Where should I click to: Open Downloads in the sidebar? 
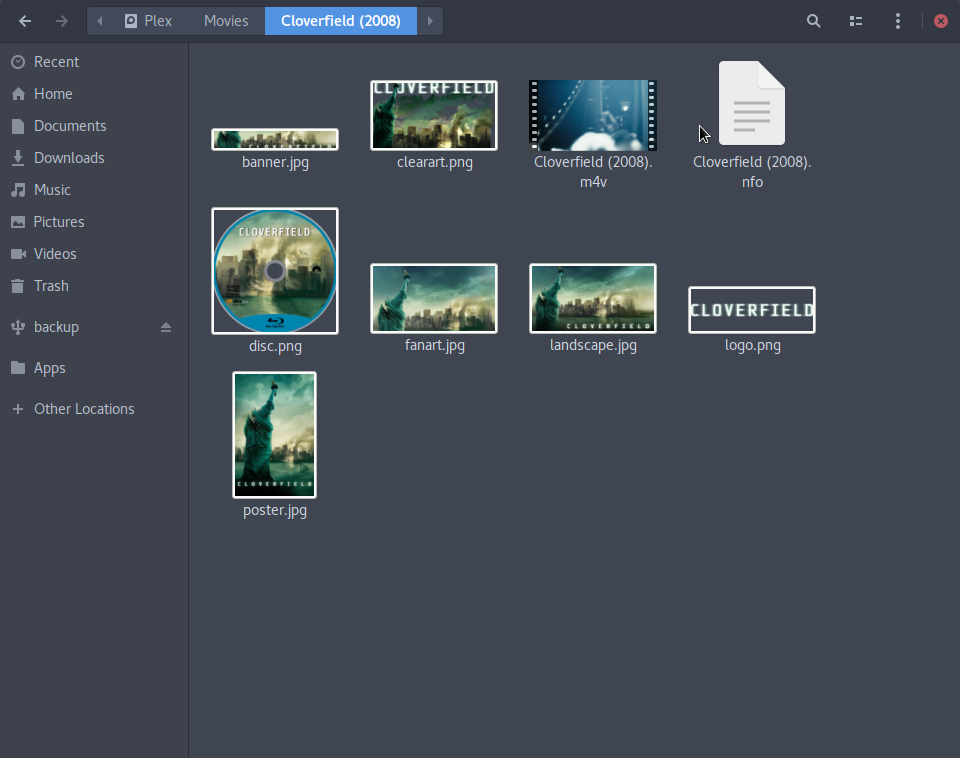(x=94, y=158)
